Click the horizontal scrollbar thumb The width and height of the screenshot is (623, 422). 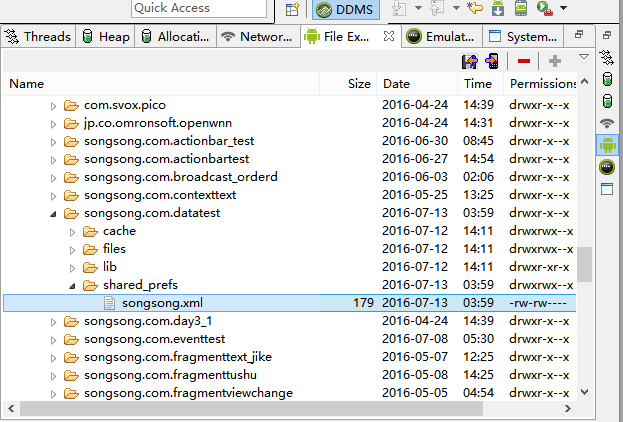(x=251, y=408)
